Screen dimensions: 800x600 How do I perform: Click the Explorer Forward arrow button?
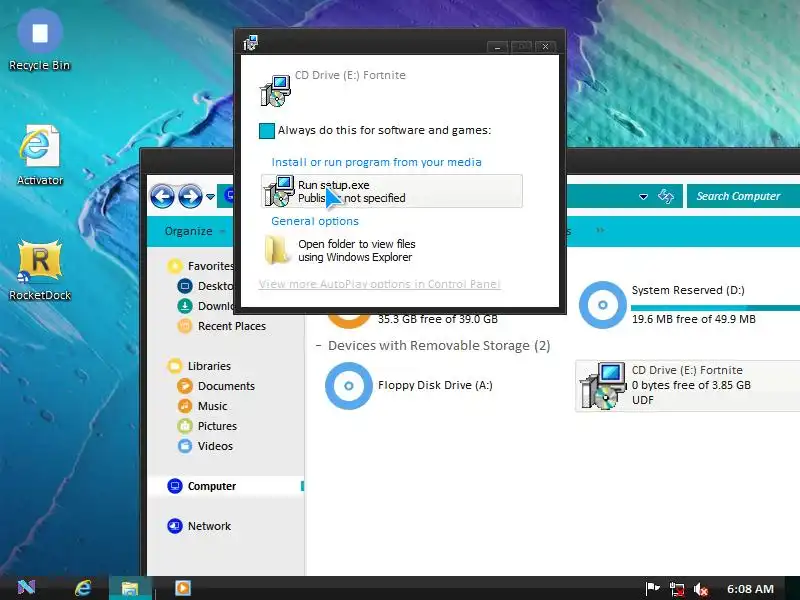[190, 196]
